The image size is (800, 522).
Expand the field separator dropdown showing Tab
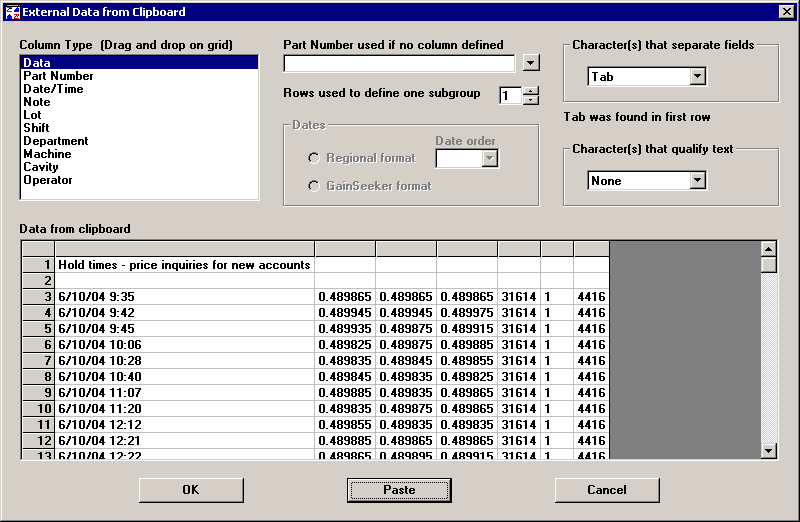click(x=697, y=77)
